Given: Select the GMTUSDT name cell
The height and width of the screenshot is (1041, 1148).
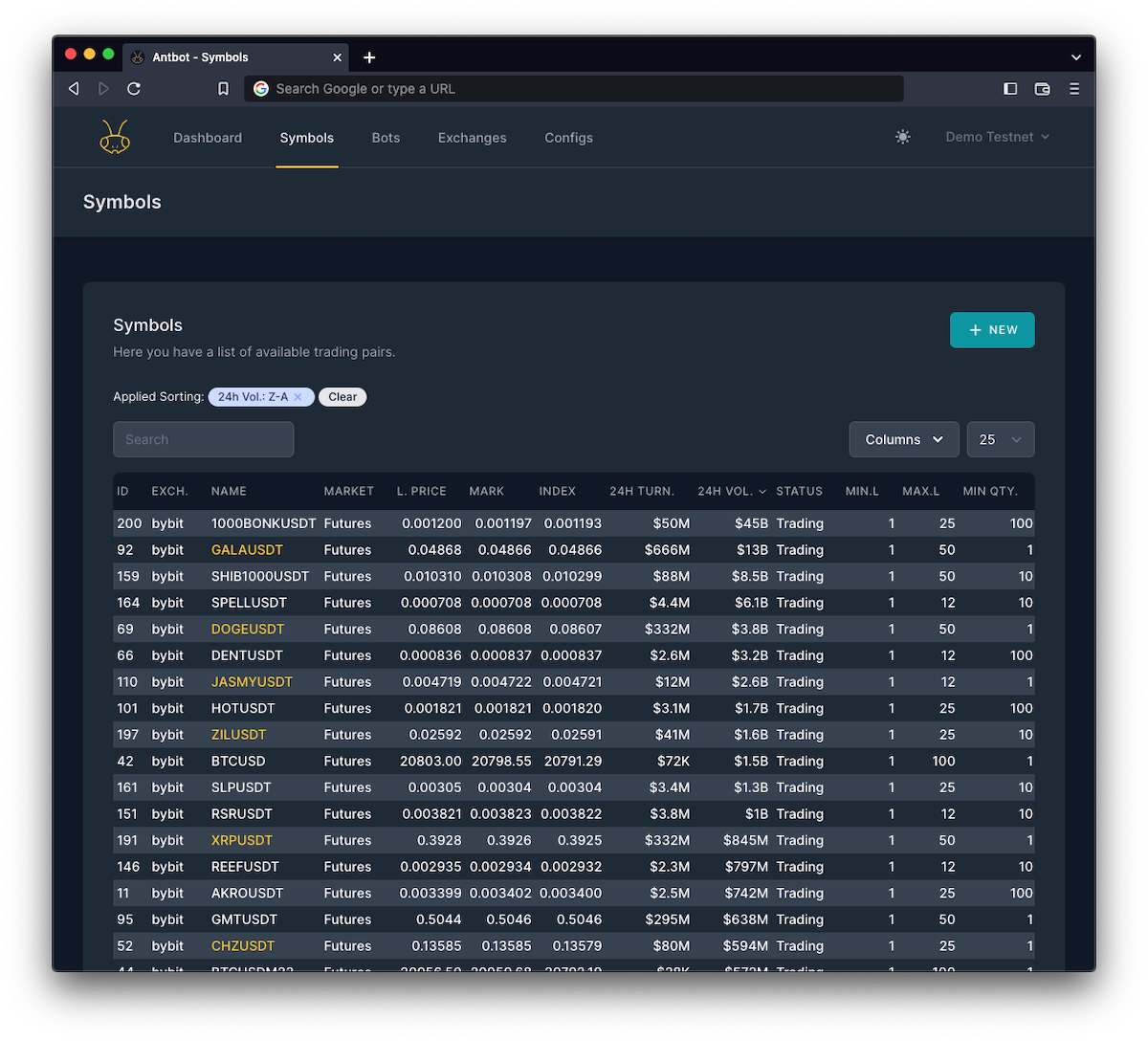Looking at the screenshot, I should coord(244,919).
